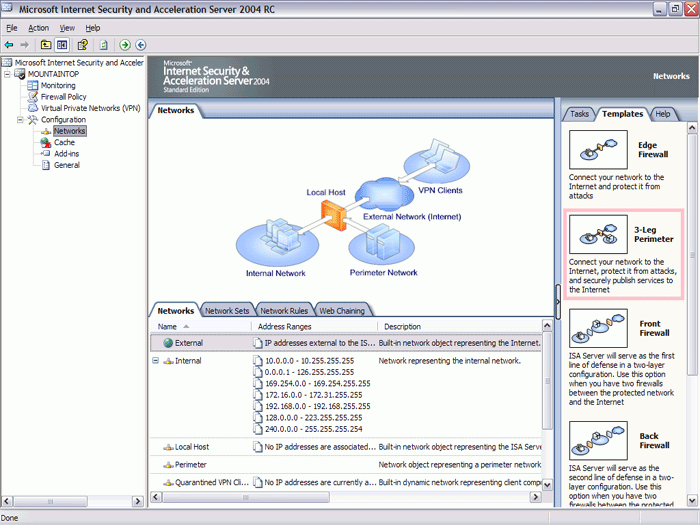The image size is (700, 525).
Task: Collapse the task pane using splitter handle
Action: coord(558,302)
